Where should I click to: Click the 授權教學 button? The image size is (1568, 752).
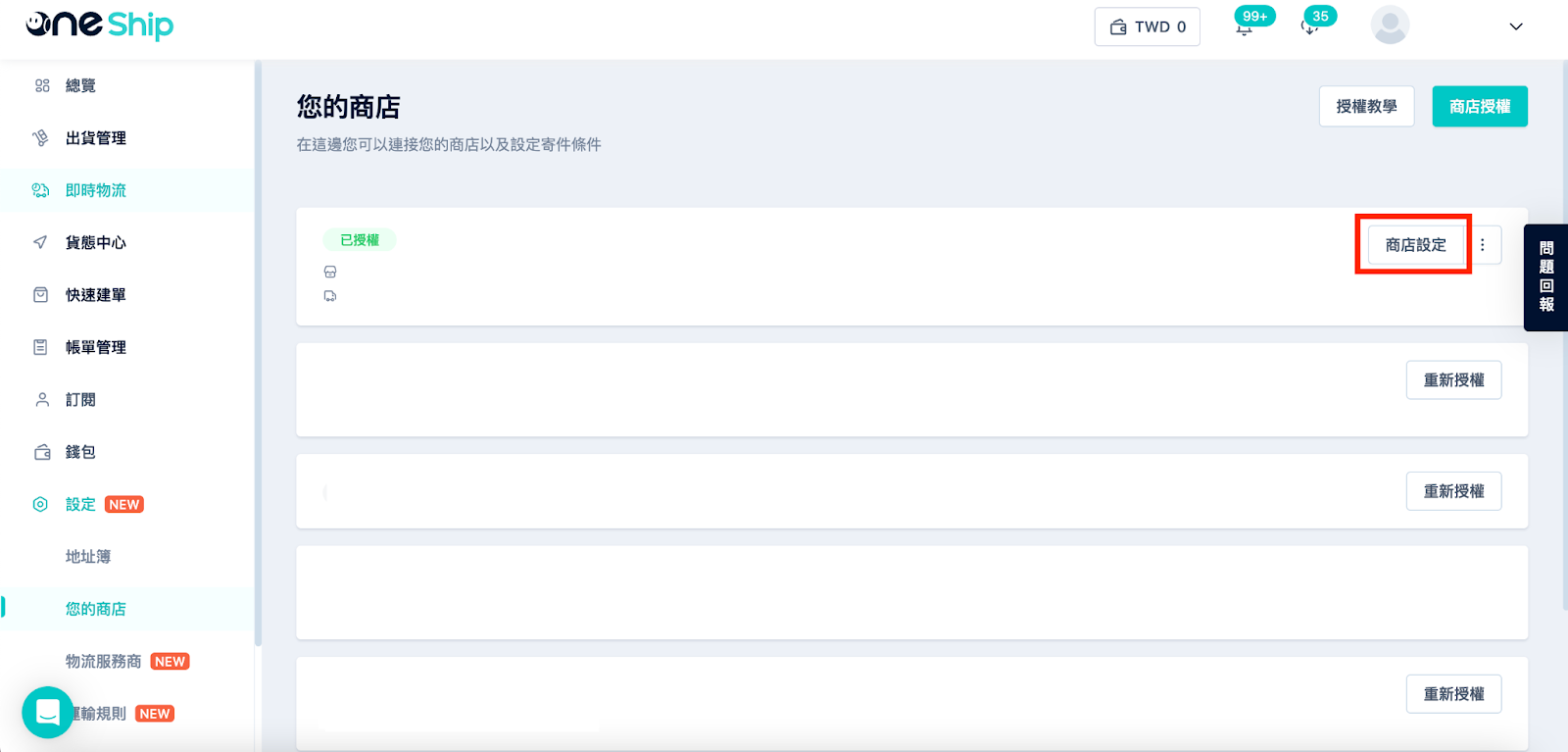pos(1366,106)
